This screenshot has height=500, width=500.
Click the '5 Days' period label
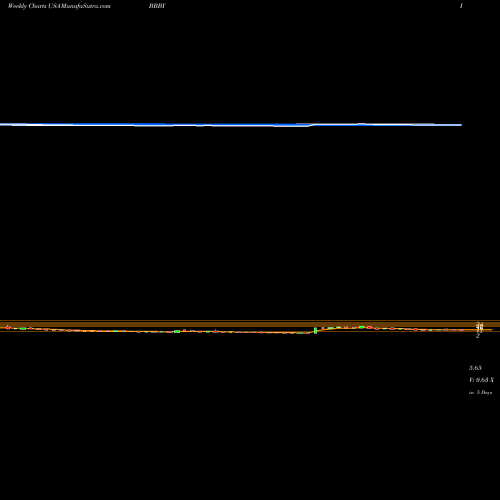[x=484, y=392]
